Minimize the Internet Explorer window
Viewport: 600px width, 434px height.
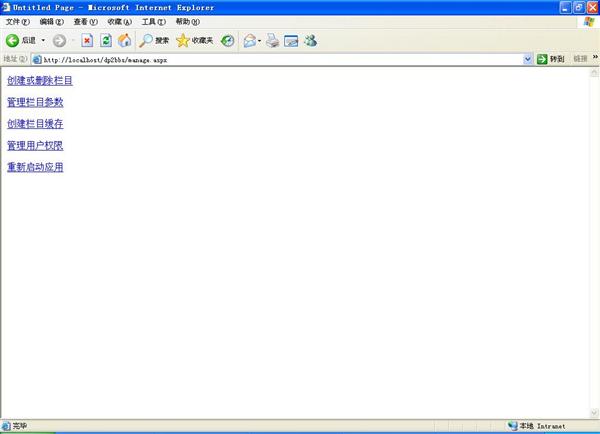point(565,8)
